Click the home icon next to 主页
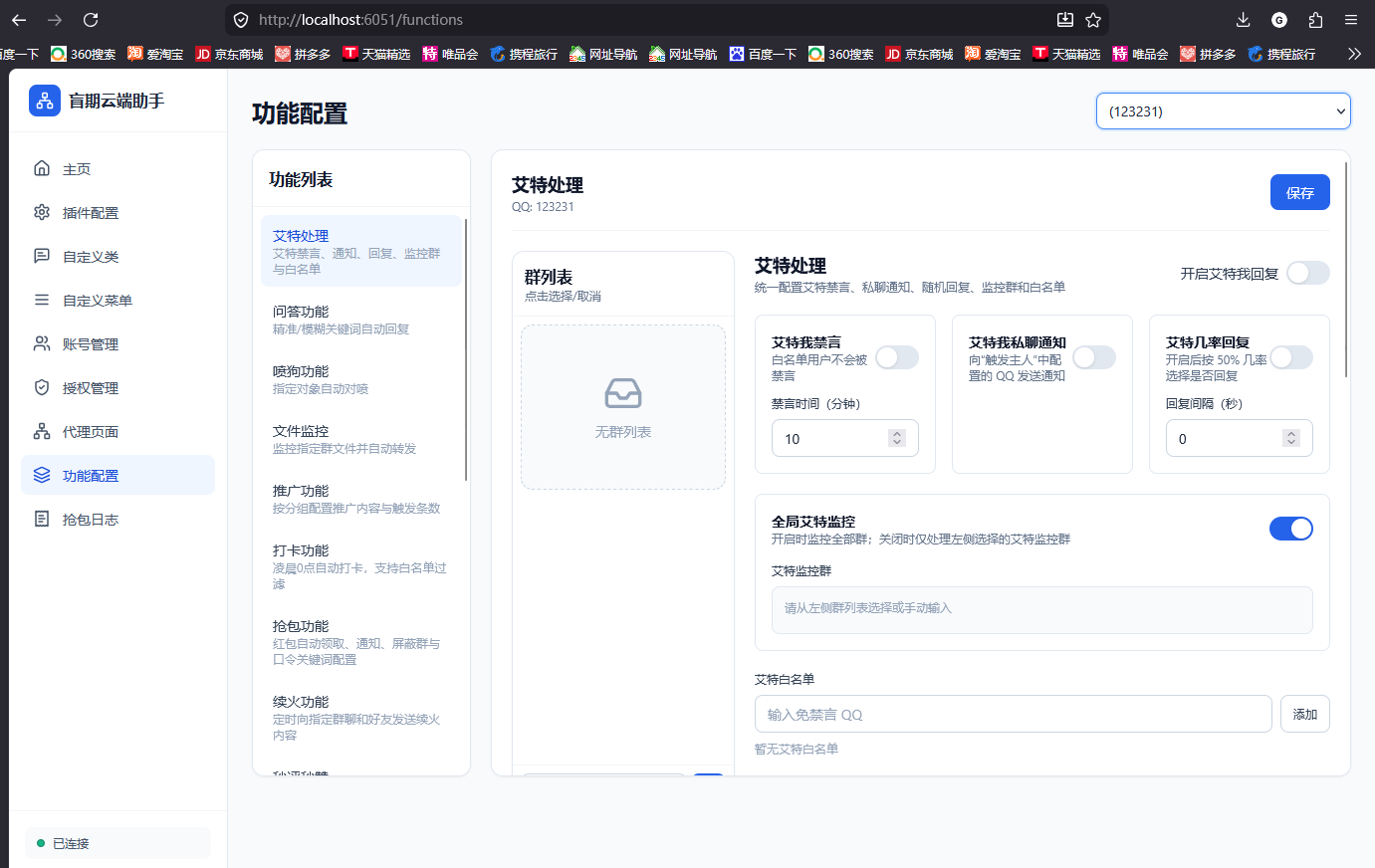This screenshot has width=1375, height=868. [42, 168]
